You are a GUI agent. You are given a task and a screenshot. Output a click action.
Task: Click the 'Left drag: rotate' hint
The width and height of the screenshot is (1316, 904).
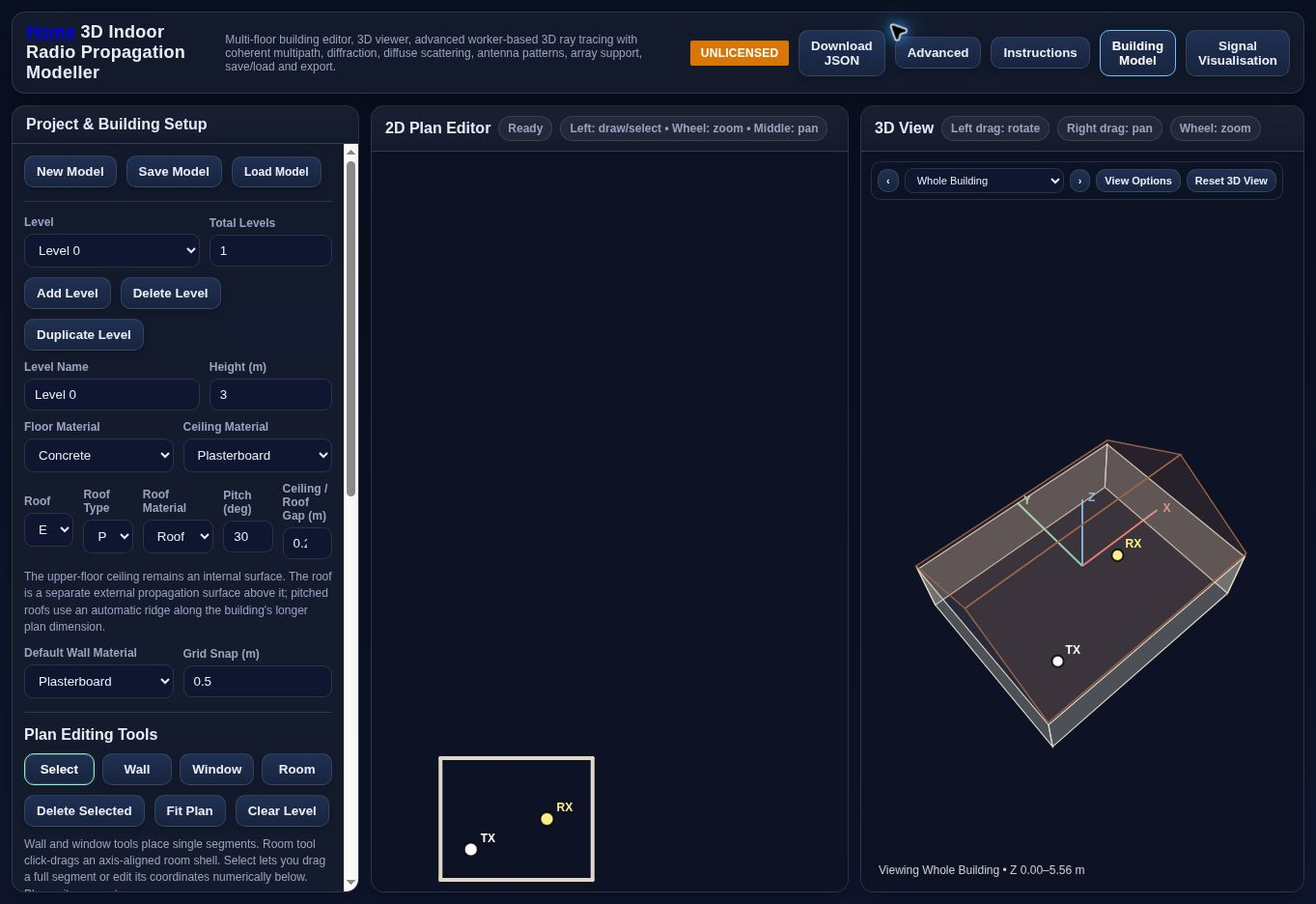tap(995, 128)
